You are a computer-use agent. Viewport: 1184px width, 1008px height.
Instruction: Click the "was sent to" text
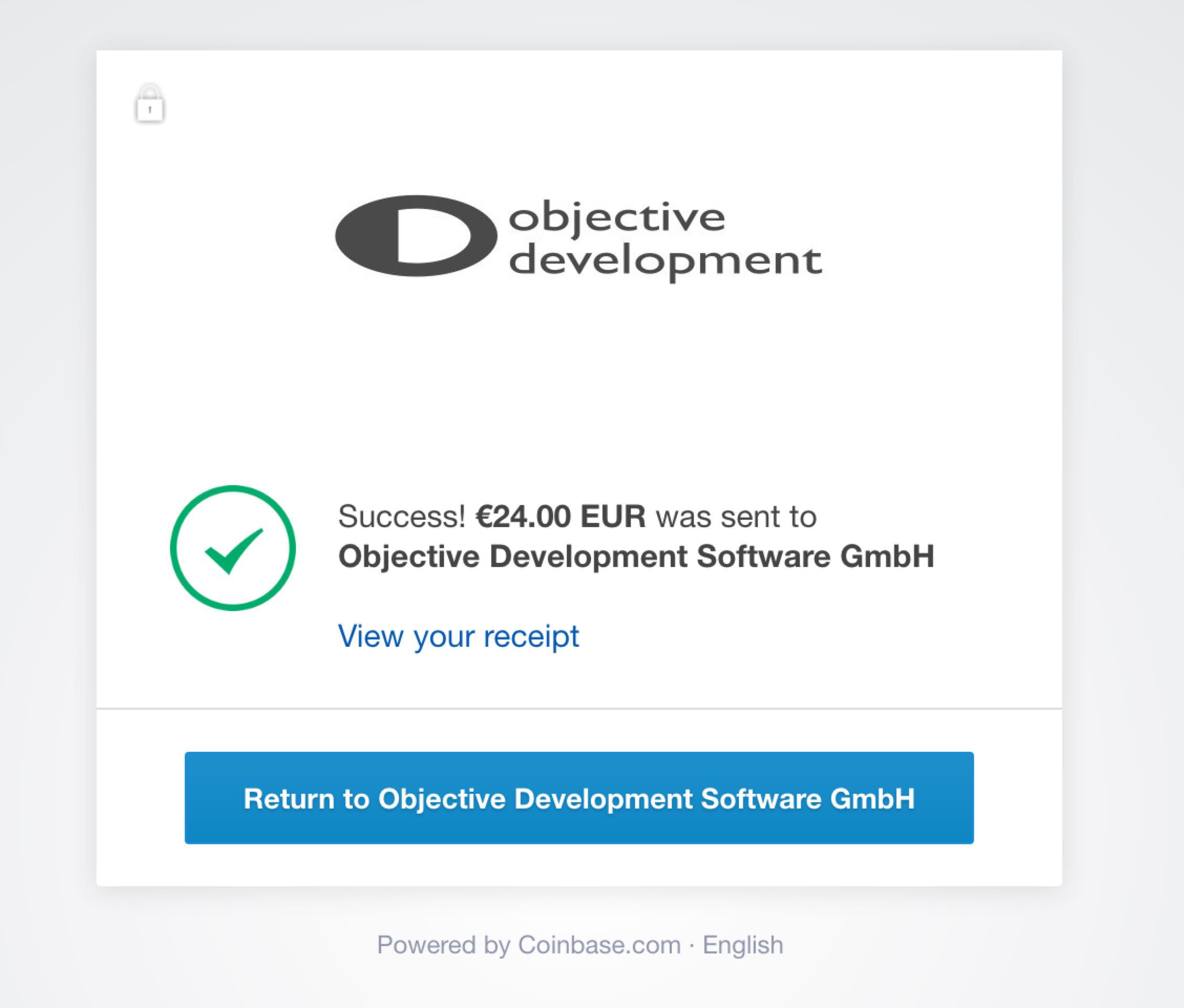click(736, 517)
